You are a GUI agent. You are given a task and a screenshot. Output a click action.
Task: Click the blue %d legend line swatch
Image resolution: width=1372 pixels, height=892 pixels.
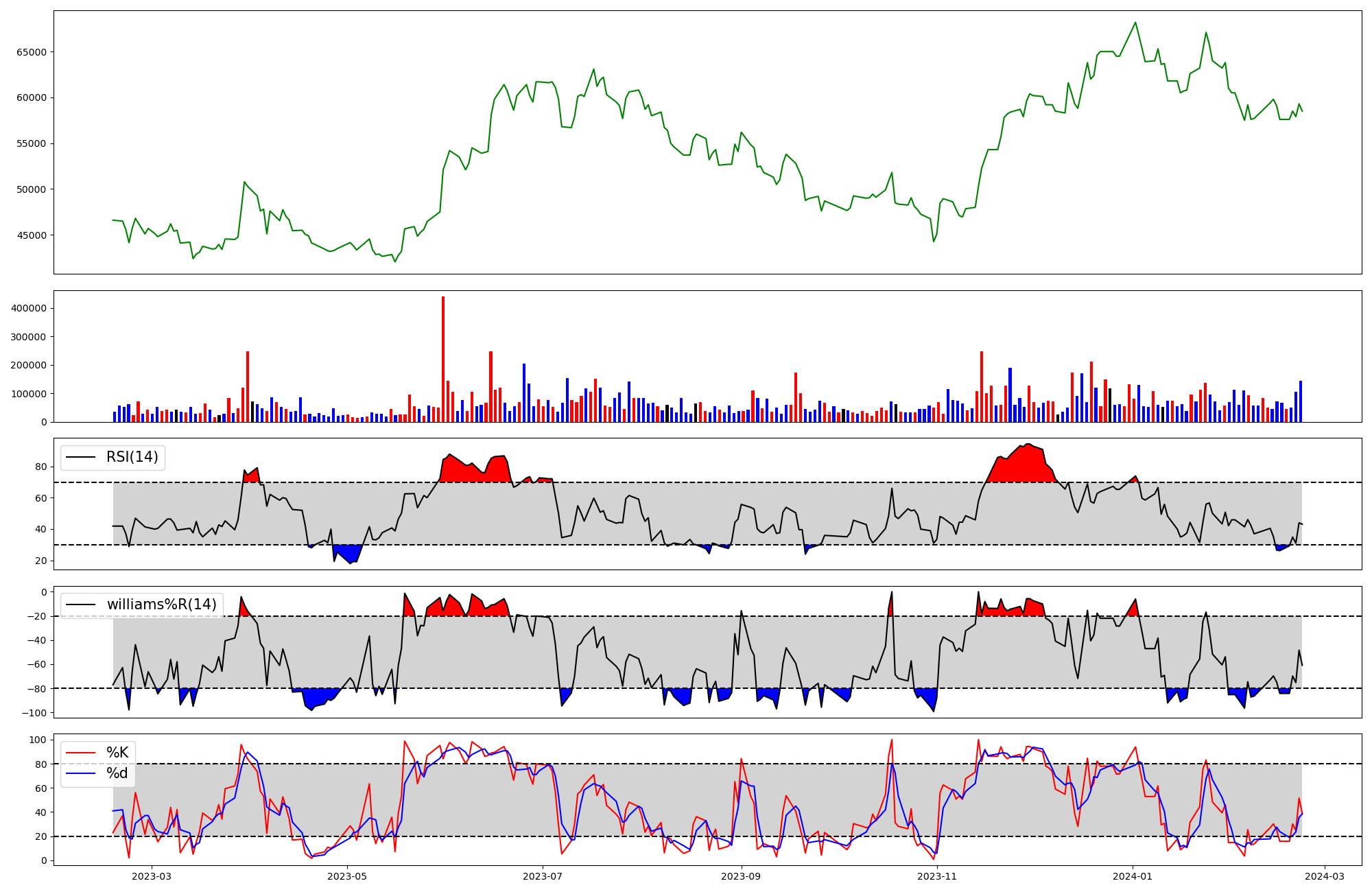tap(81, 773)
